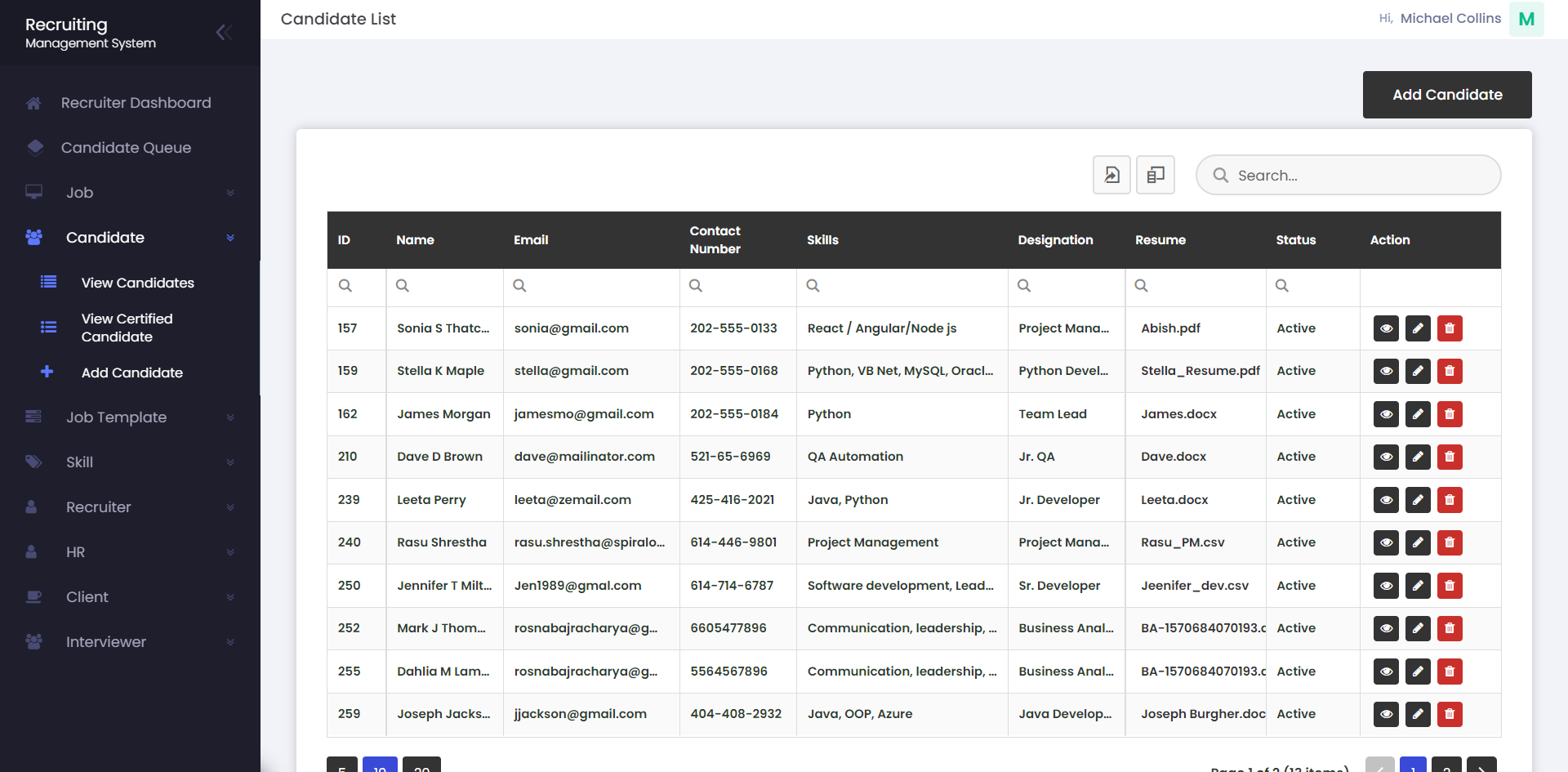Collapse the sidebar with double-chevron icon

224,33
